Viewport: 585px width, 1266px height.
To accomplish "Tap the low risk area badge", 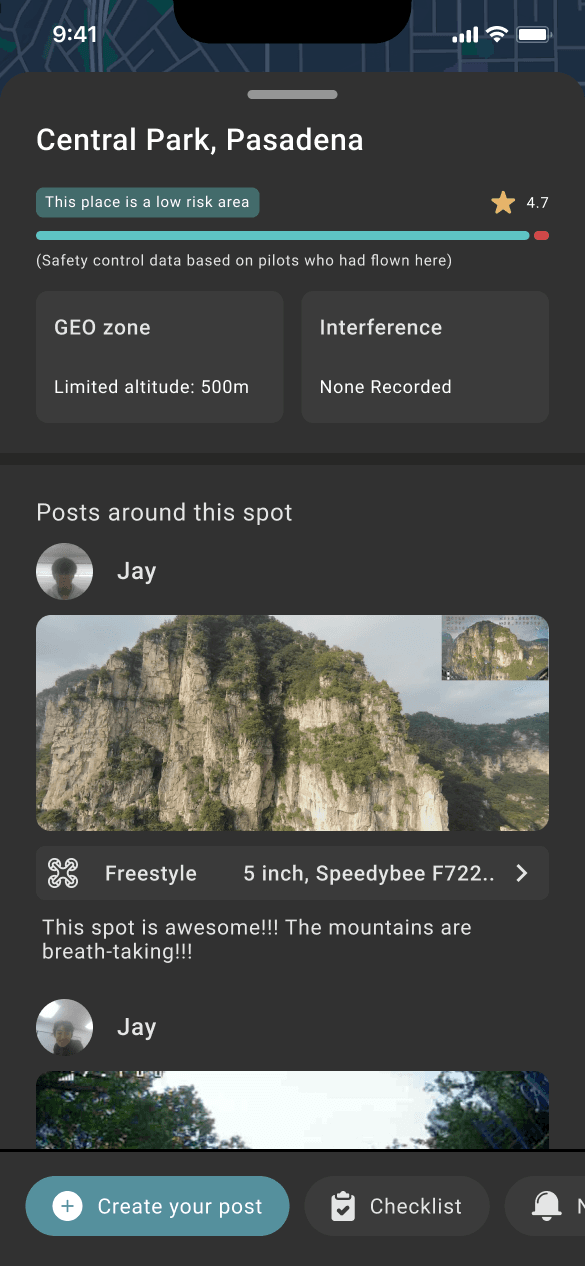I will pyautogui.click(x=148, y=202).
